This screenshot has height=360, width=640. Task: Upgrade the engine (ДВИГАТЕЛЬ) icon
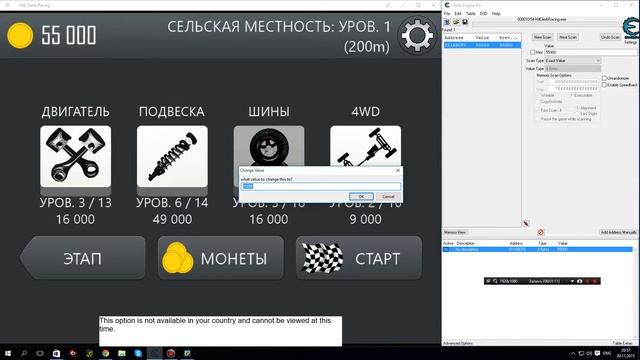76,156
